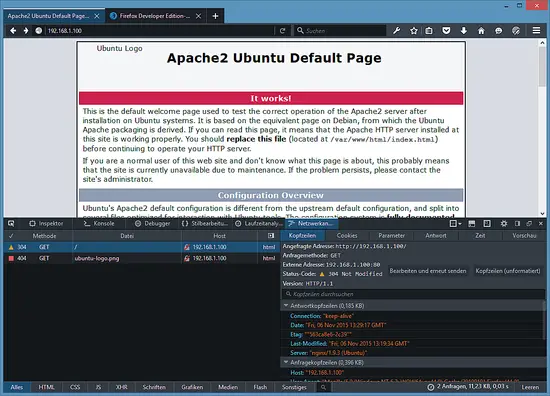Open the request search magnifier in footer
This screenshot has width=550, height=396.
coord(323,387)
